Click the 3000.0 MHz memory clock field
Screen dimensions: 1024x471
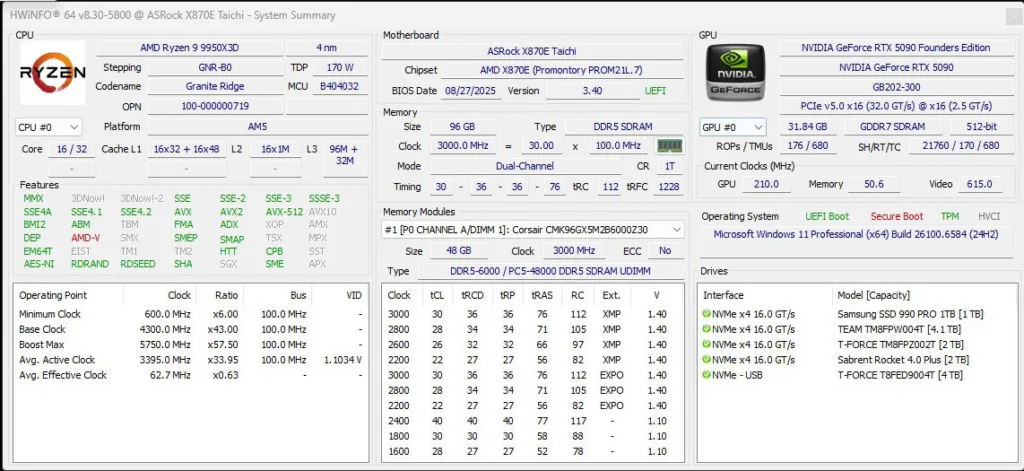(x=462, y=146)
